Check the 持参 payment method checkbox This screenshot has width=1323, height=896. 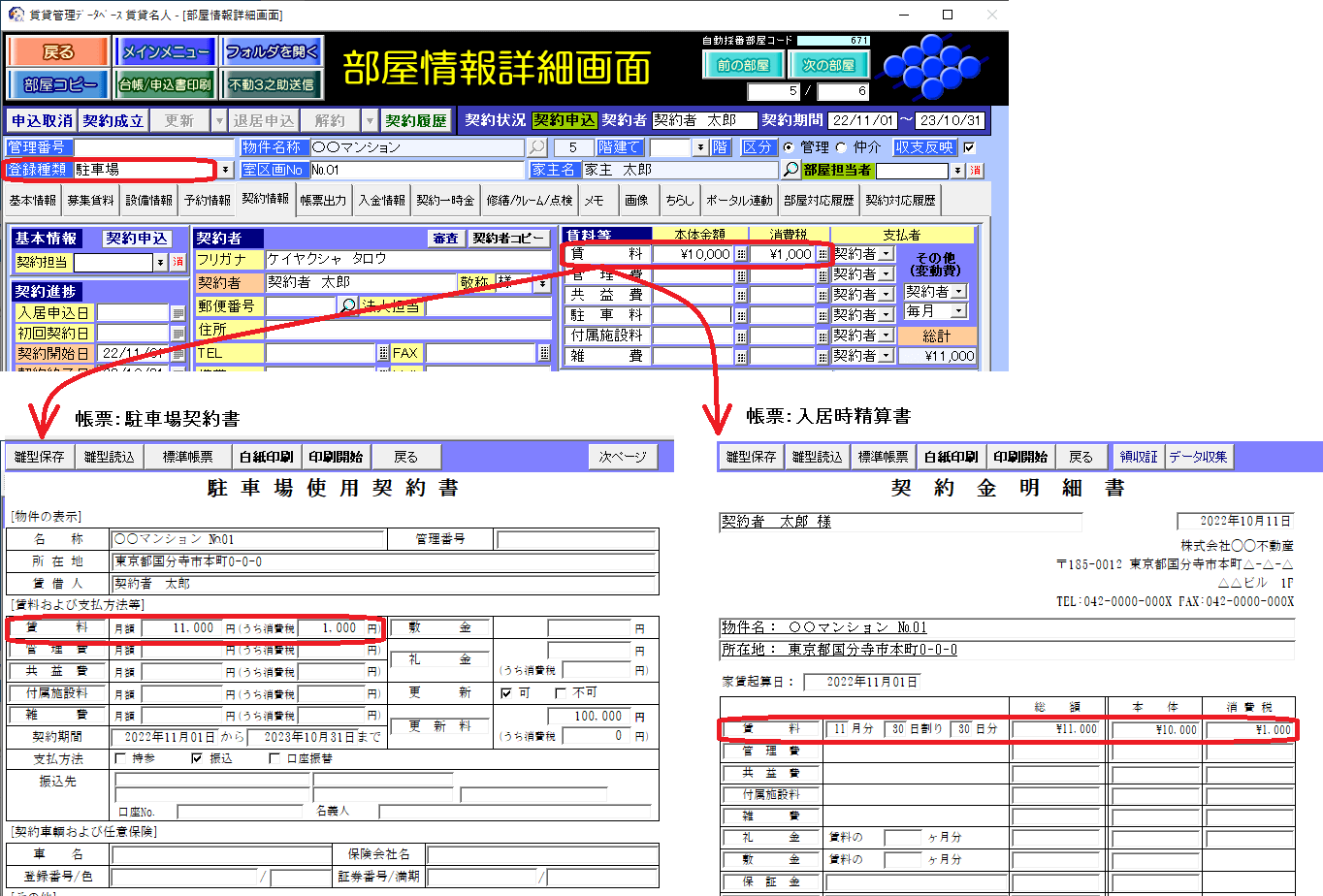pos(120,758)
